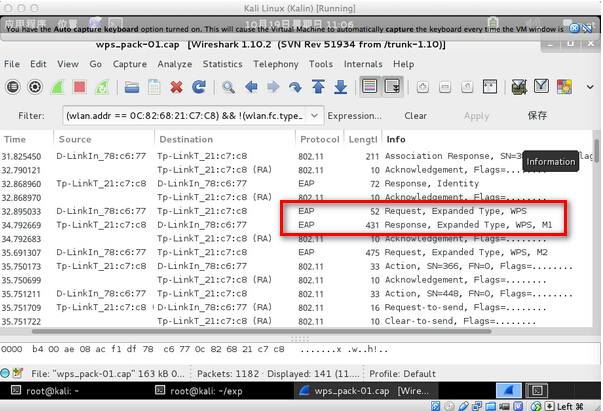The height and width of the screenshot is (411, 603).
Task: Open capture options gear icon
Action: (35, 87)
